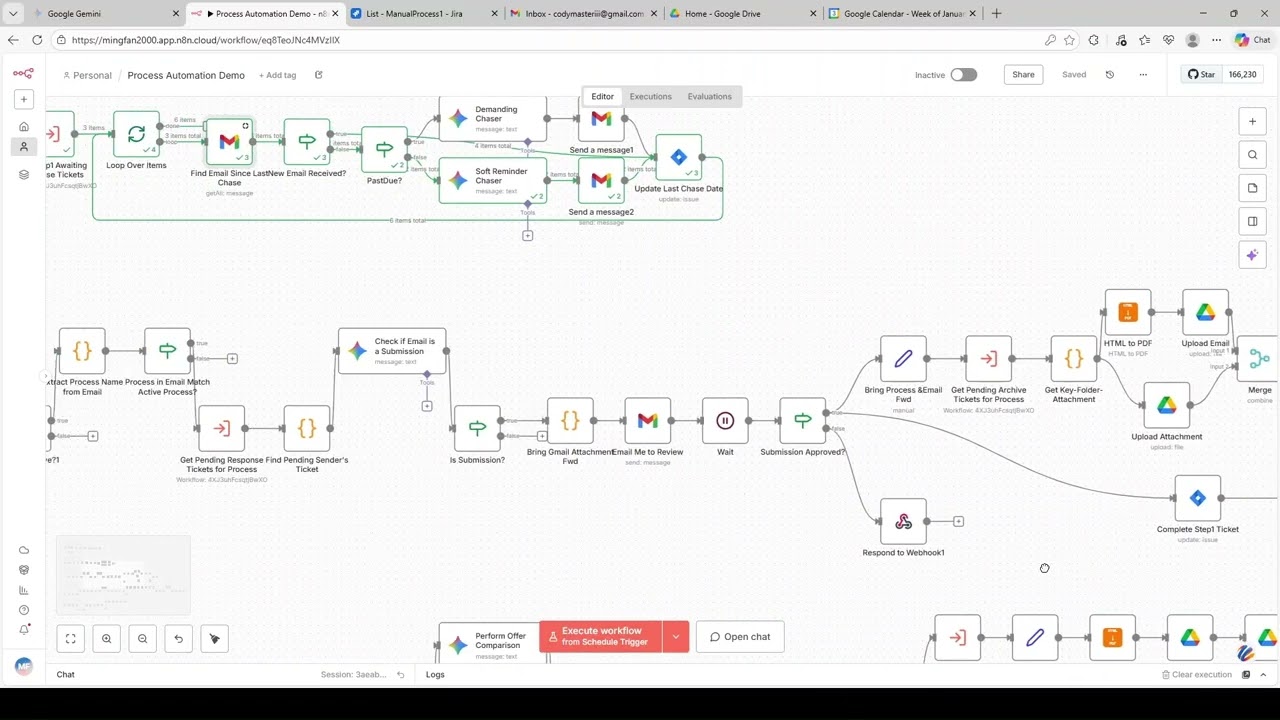Screen dimensions: 1280x720
Task: Reload the page with browser refresh button
Action: (x=37, y=40)
